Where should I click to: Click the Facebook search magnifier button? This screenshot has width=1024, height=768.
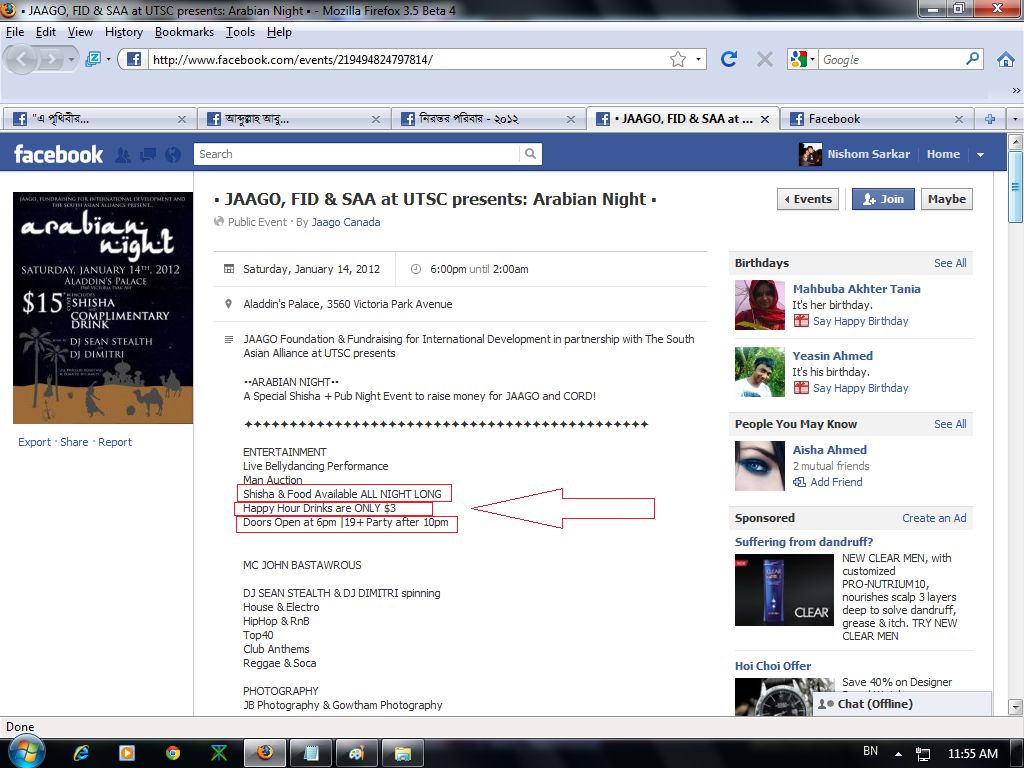pyautogui.click(x=530, y=154)
